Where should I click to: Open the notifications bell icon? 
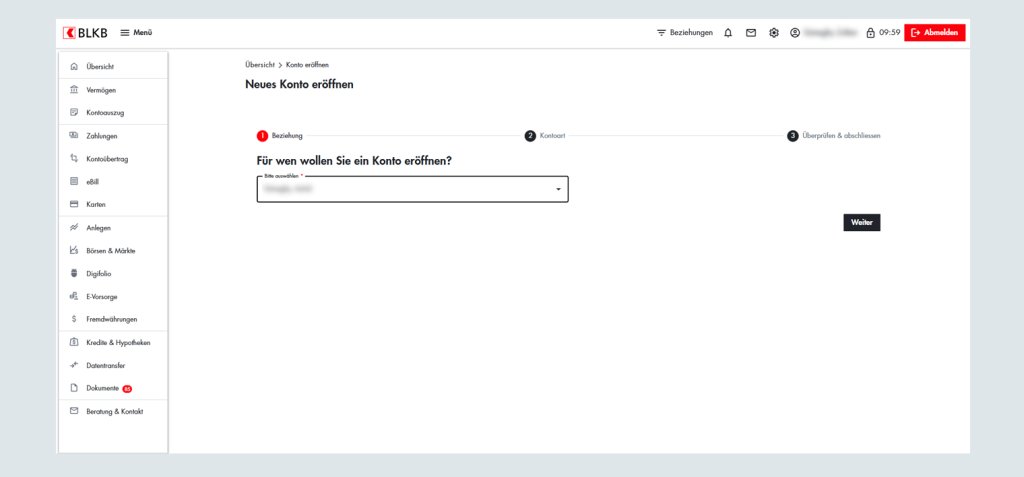point(728,33)
